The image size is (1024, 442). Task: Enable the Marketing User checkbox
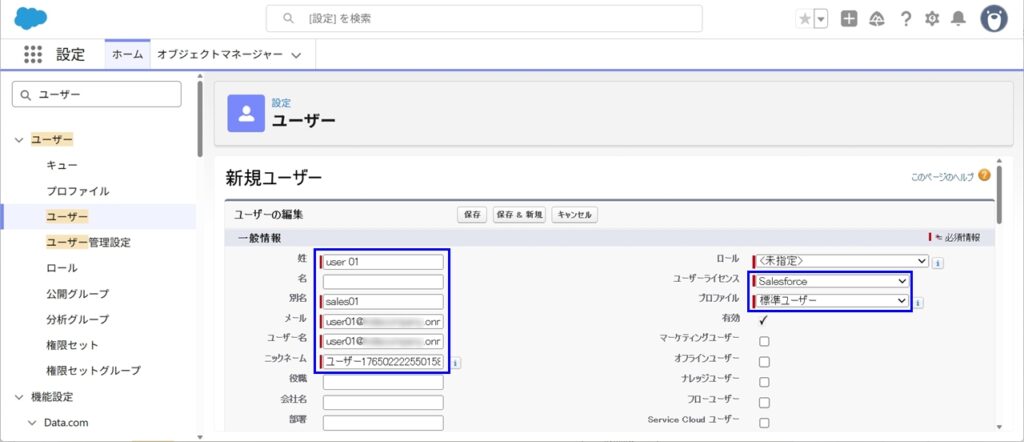coord(764,341)
